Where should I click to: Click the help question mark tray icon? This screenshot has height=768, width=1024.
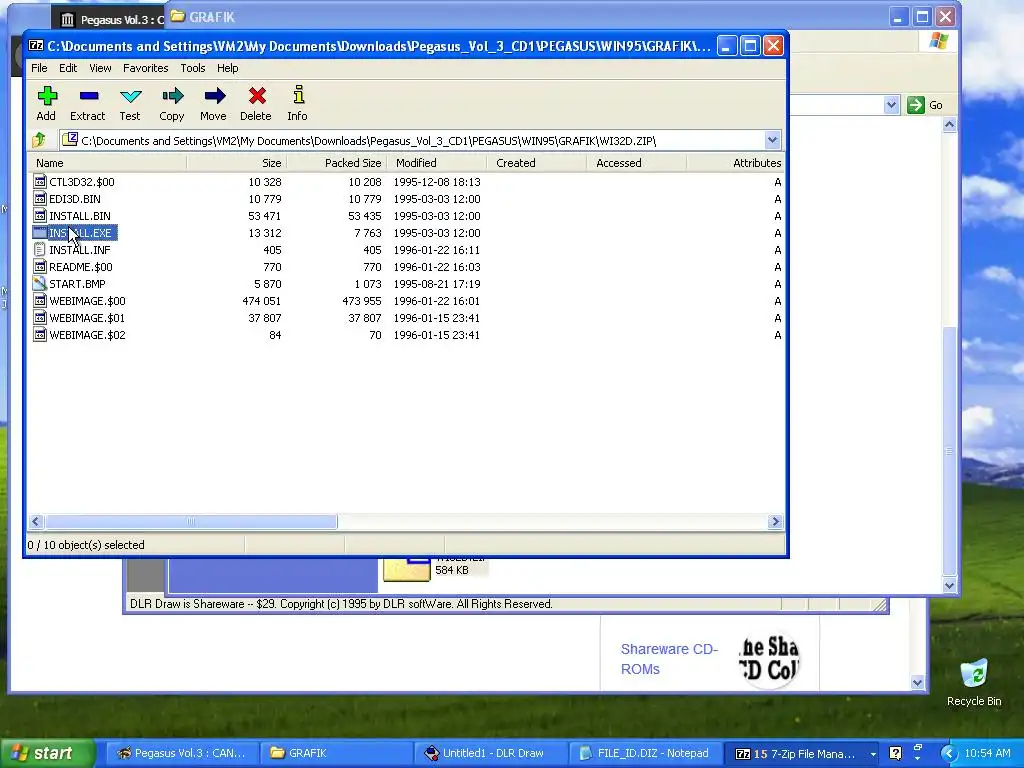click(895, 754)
